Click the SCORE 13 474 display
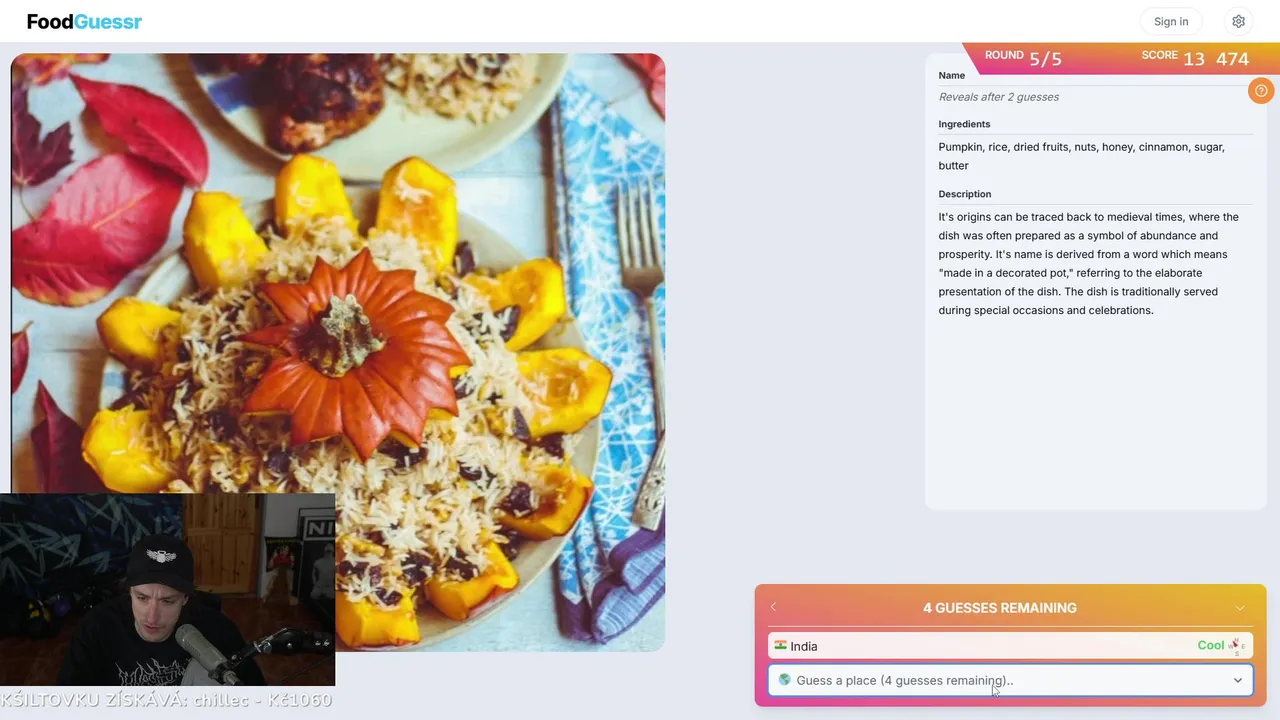1280x720 pixels. coord(1195,58)
